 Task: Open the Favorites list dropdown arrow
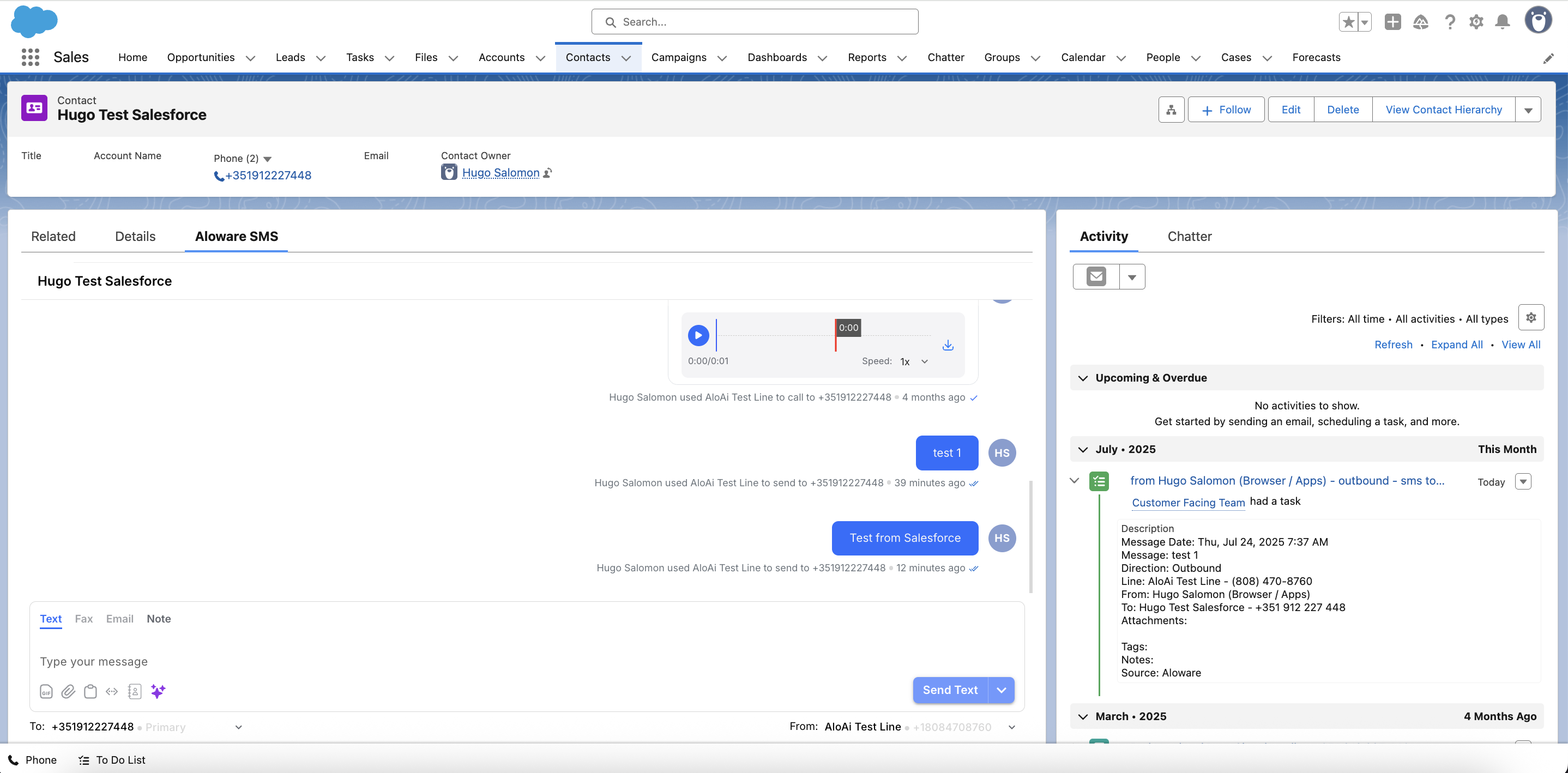point(1364,22)
